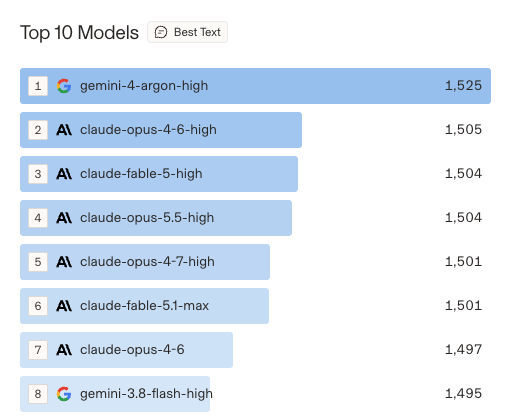Select the gemini-3.8-flash-high model name

146,394
